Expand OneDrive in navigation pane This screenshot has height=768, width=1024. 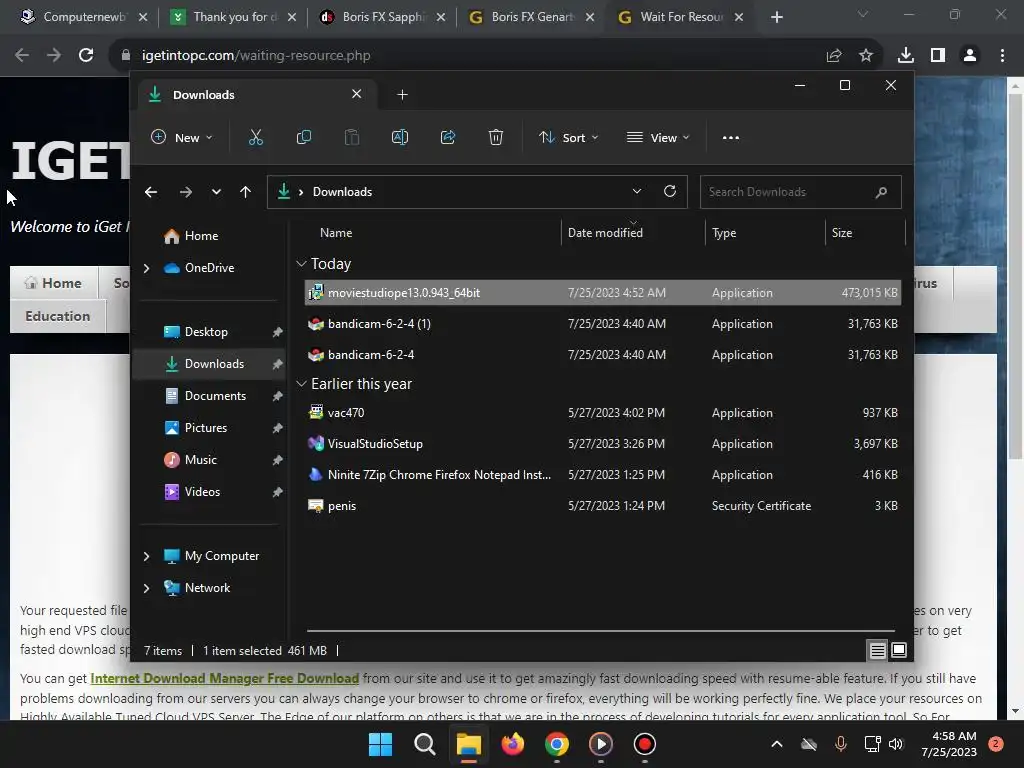point(146,268)
